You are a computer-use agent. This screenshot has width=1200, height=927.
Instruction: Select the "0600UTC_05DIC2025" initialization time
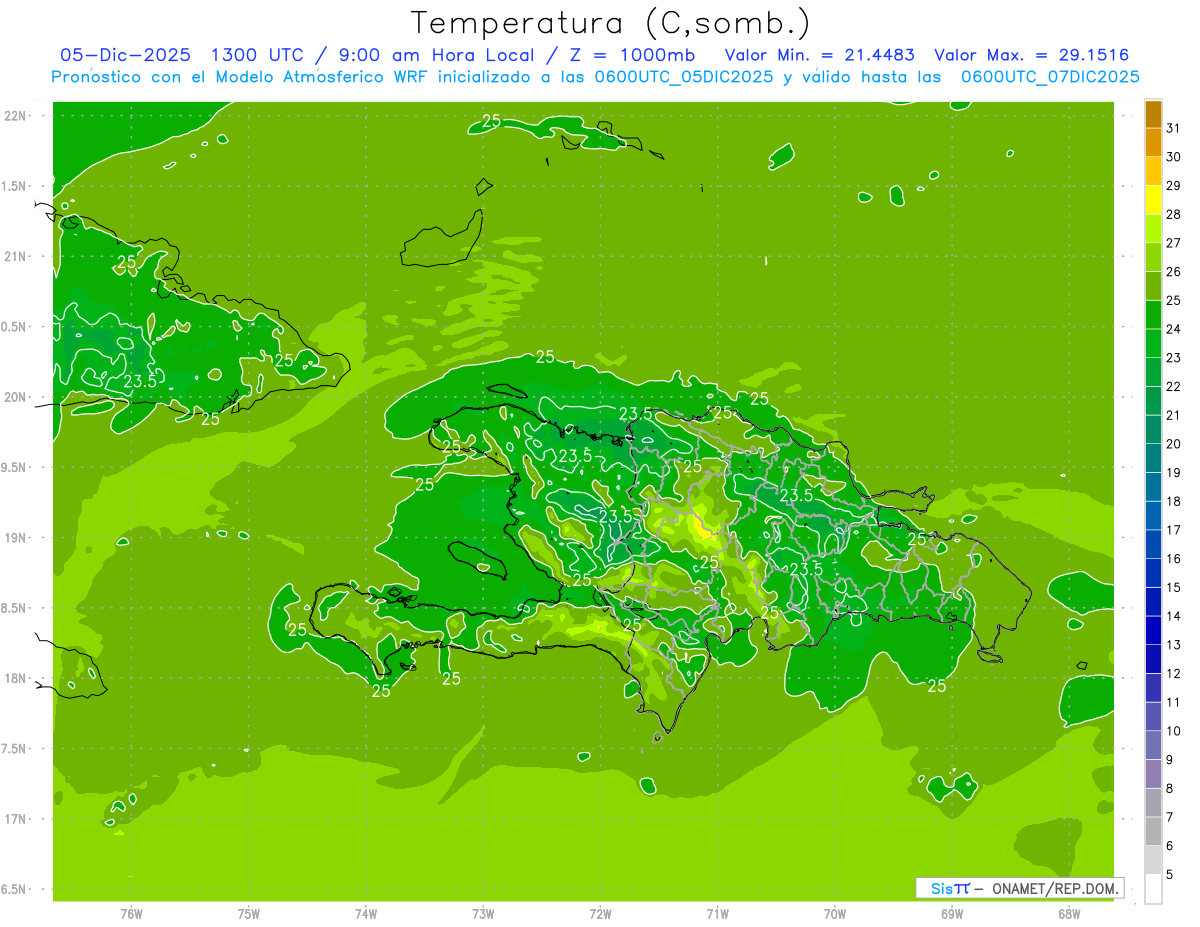click(x=681, y=77)
